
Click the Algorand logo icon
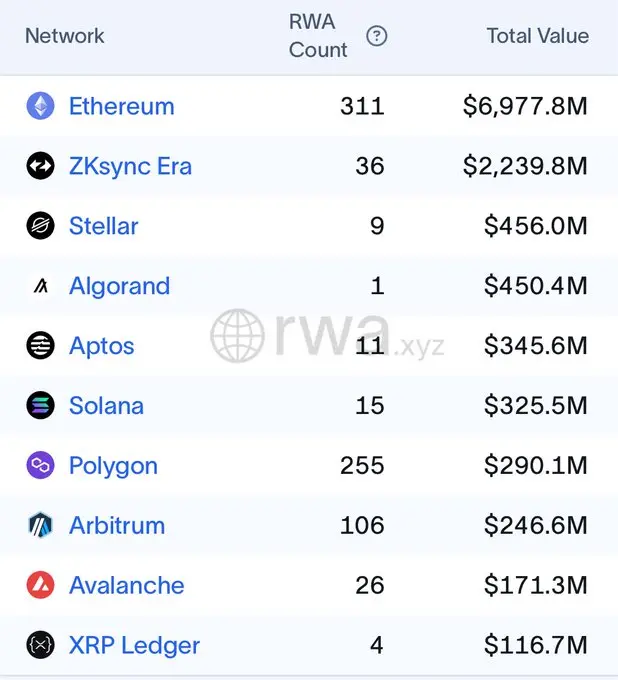click(40, 286)
